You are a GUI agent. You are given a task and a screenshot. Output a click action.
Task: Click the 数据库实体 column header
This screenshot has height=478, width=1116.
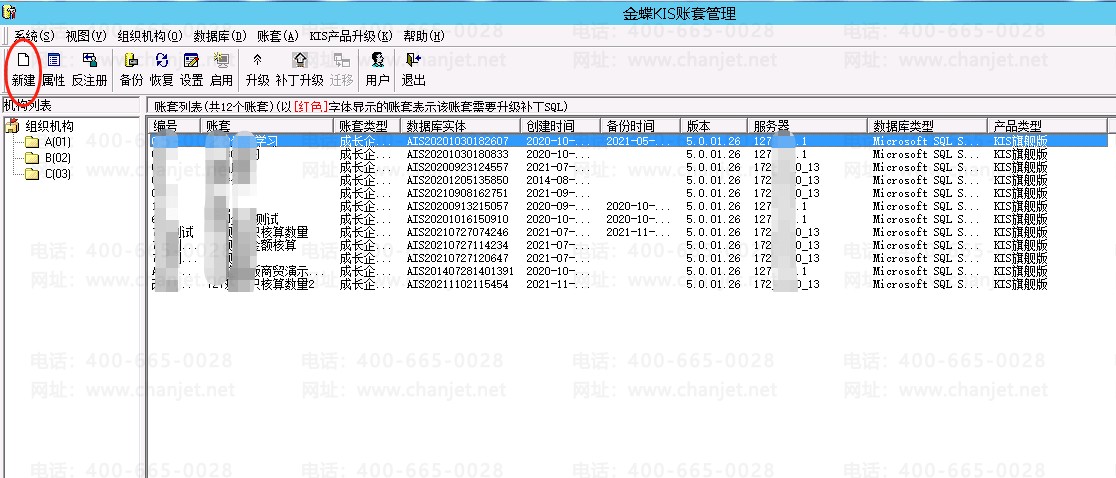[x=460, y=126]
